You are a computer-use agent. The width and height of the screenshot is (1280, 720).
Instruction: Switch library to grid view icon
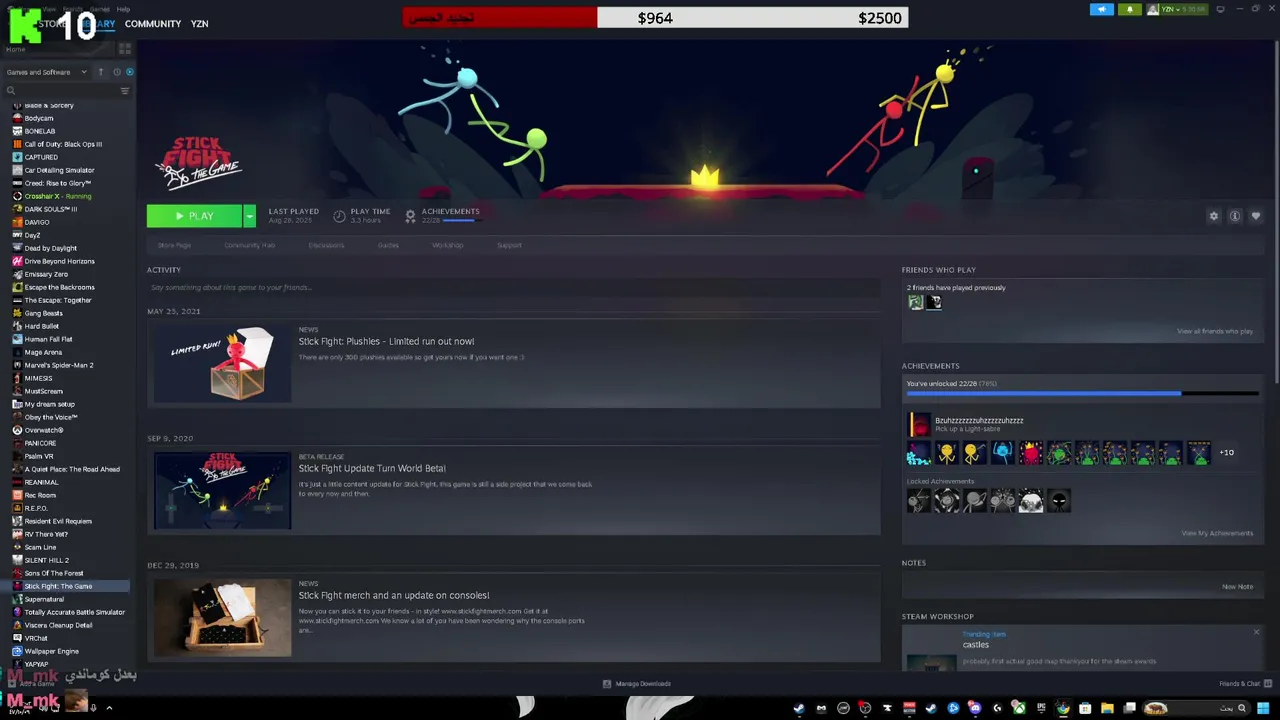point(125,48)
